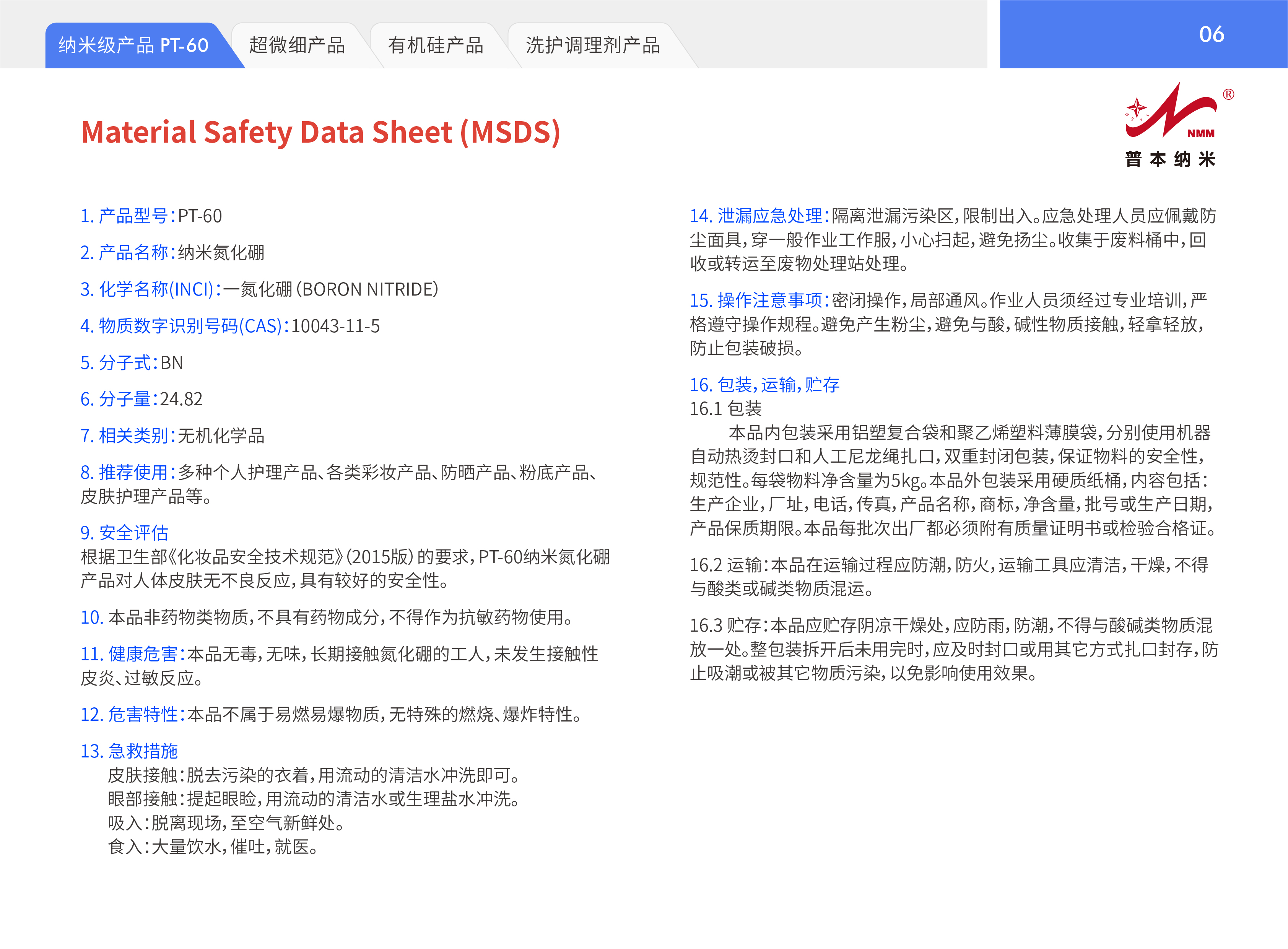Viewport: 1288px width, 949px height.
Task: Click the 16. 包装, 运输, 贮存 heading
Action: [x=764, y=384]
